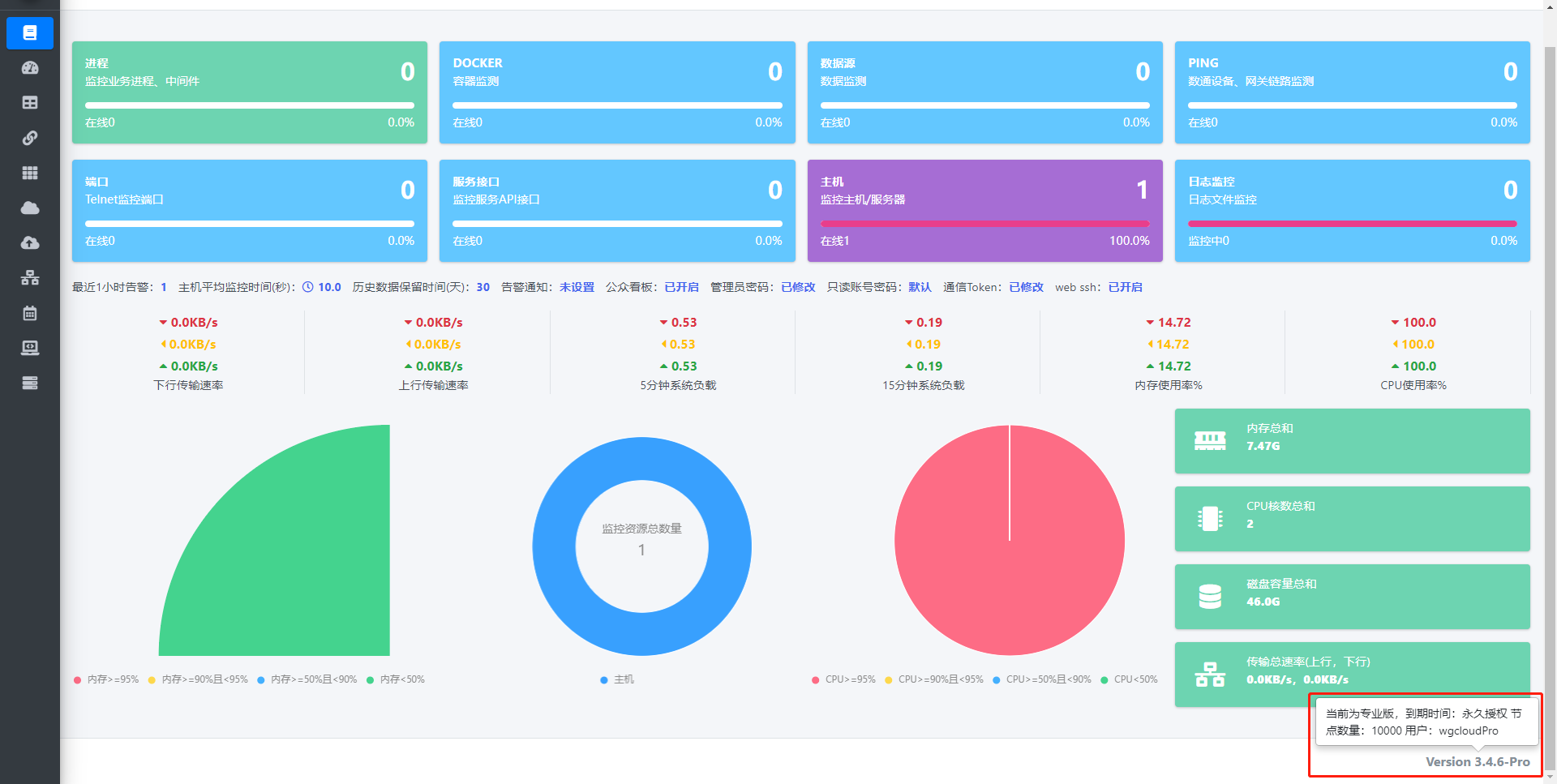Screen dimensions: 1557x784
Task: Open the plain cloud sidebar icon
Action: point(30,208)
